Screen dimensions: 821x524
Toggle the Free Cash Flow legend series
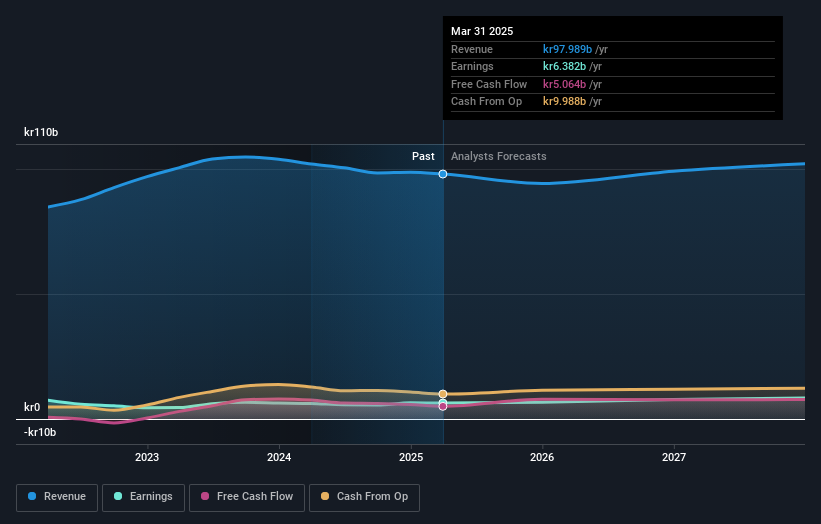[247, 497]
